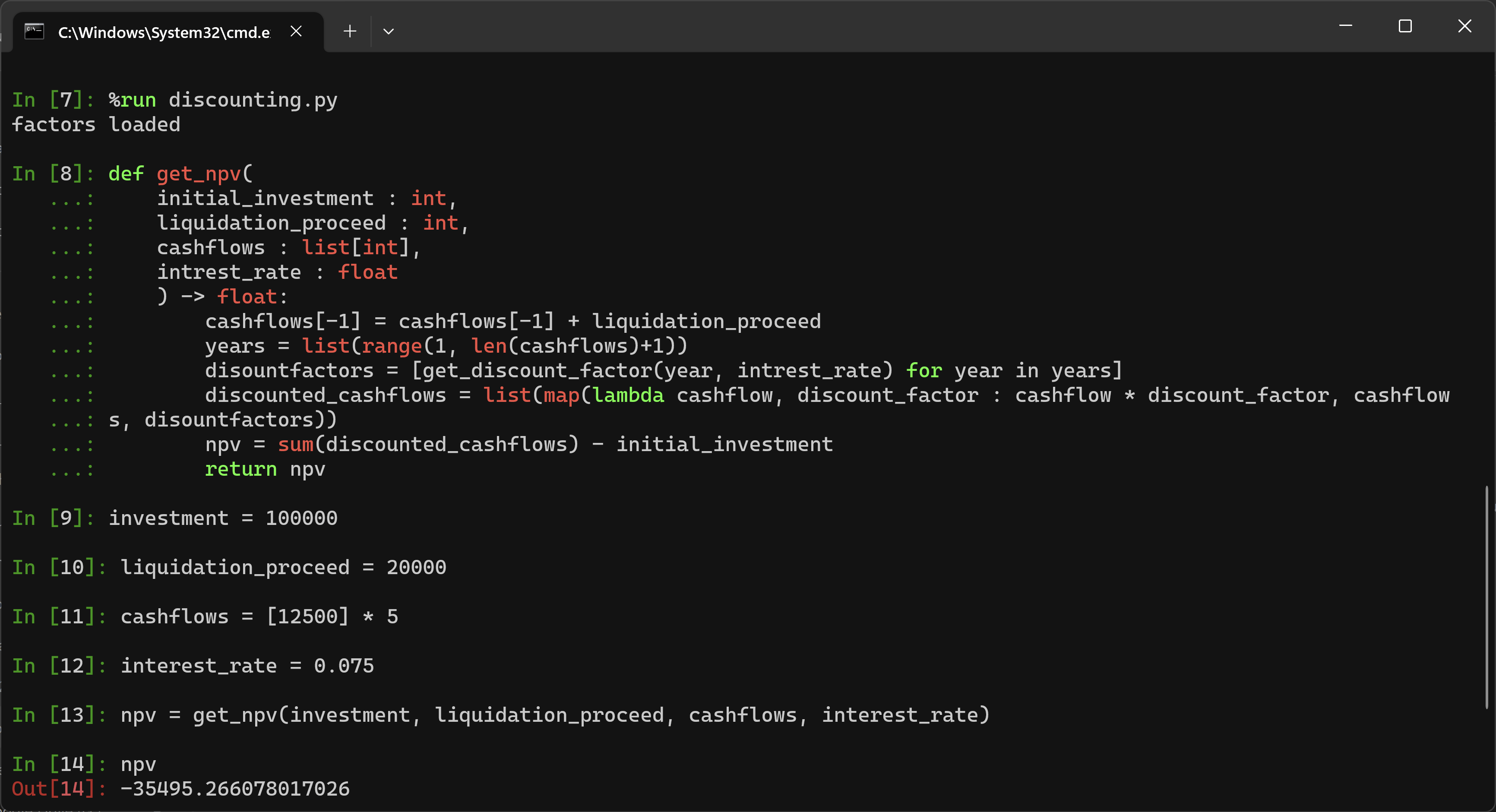Click the 'factors loaded' output line
The image size is (1496, 812).
point(96,124)
